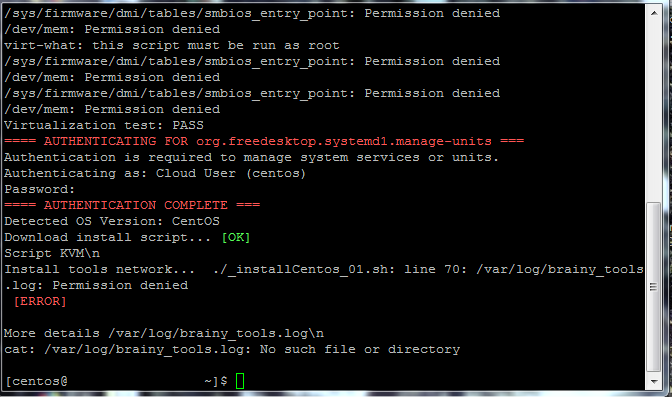Click the red "AUTHENTICATION COMPLETE" line
The width and height of the screenshot is (672, 397).
(x=132, y=205)
